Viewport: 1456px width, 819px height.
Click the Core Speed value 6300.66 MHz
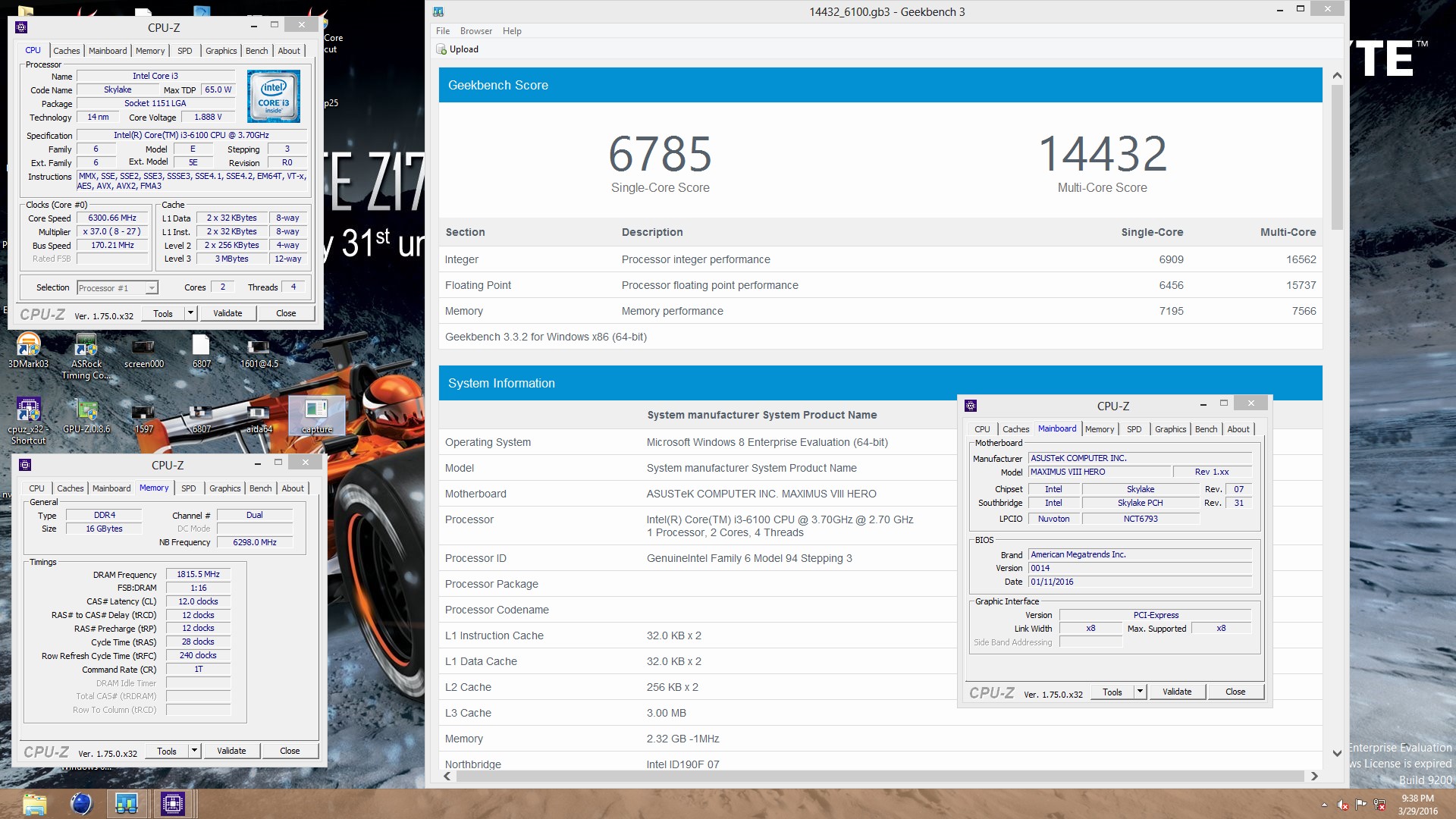[x=112, y=218]
